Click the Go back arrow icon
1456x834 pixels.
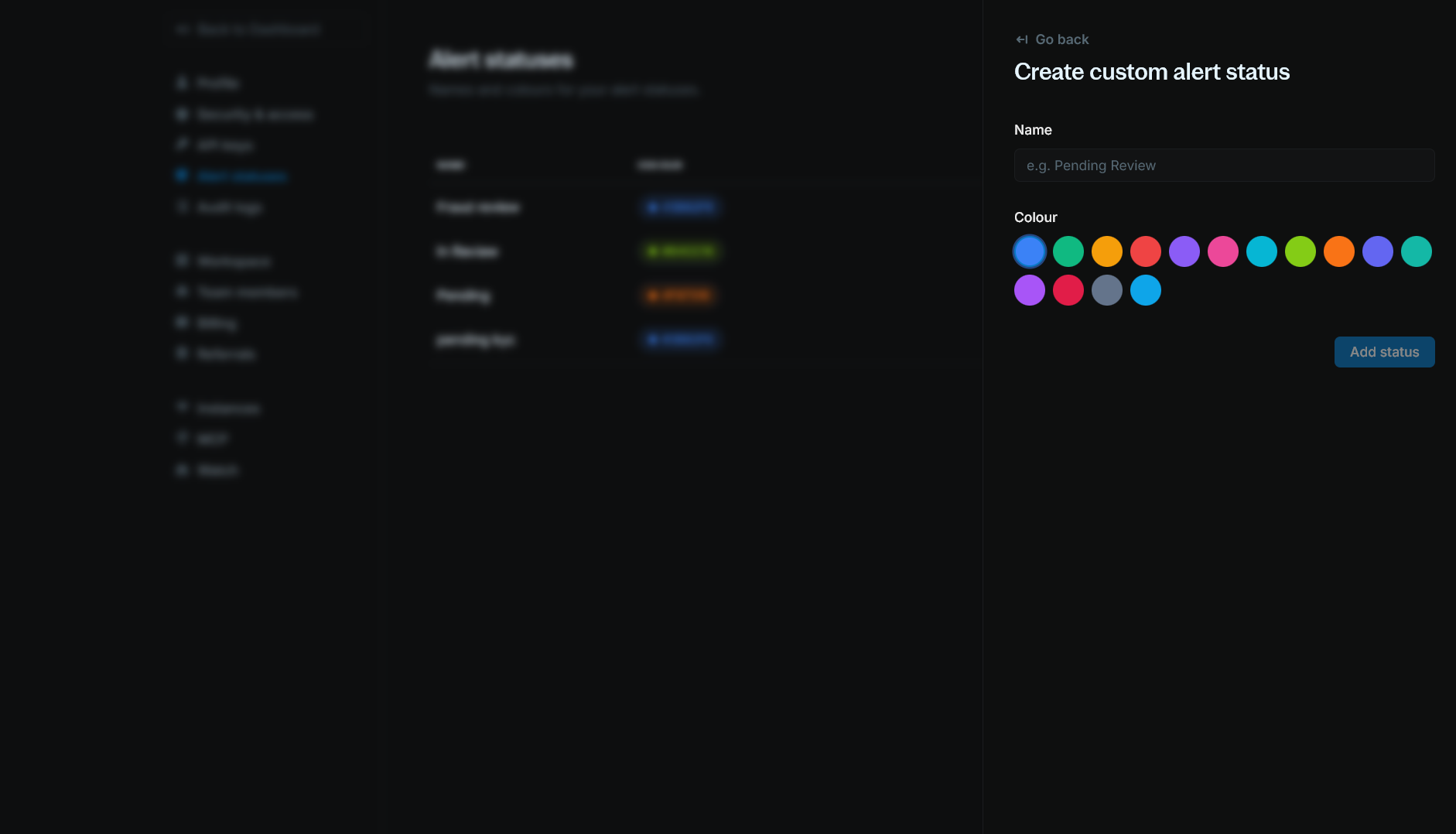1020,39
